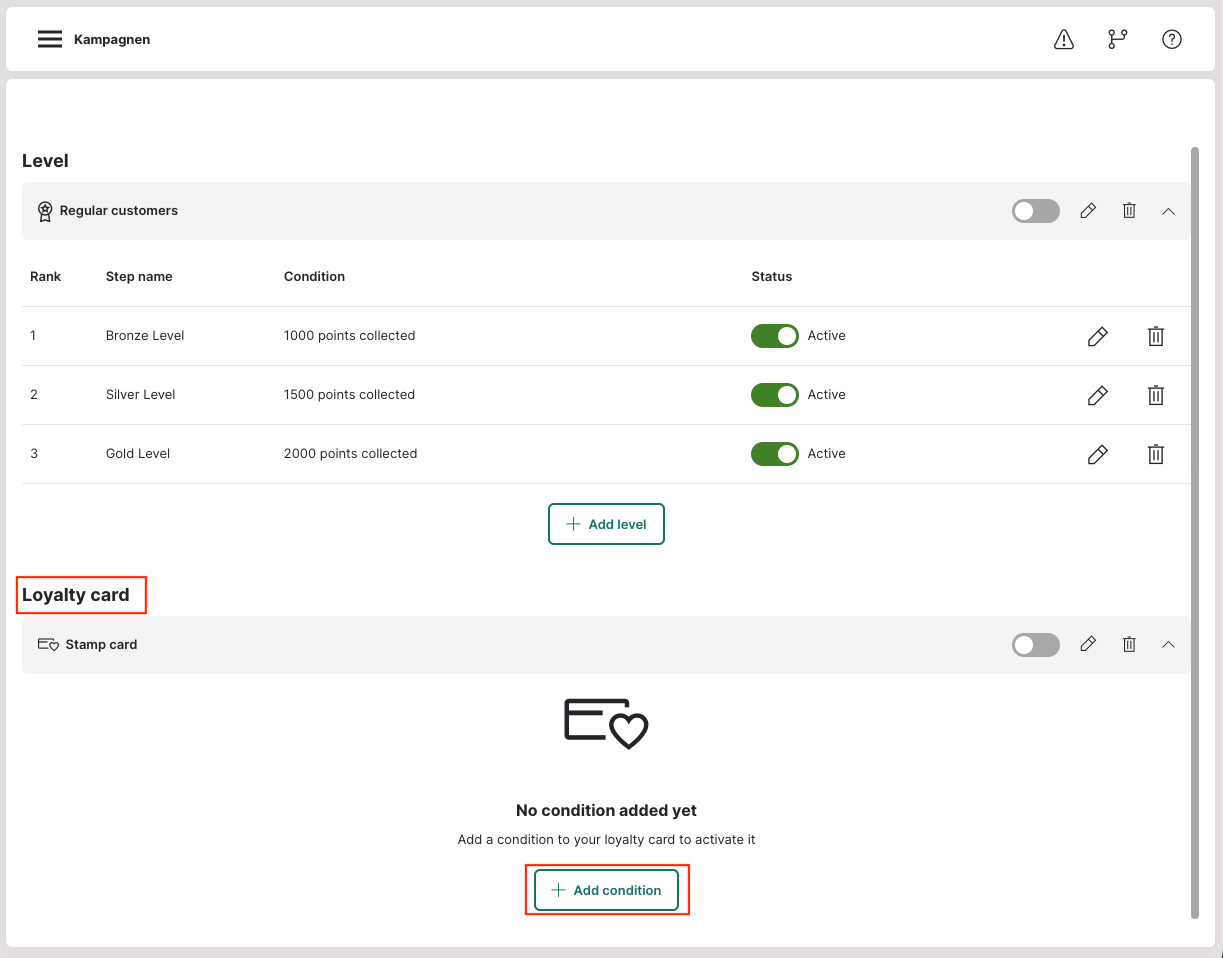1223x958 pixels.
Task: Collapse the Stamp card section
Action: pos(1168,645)
